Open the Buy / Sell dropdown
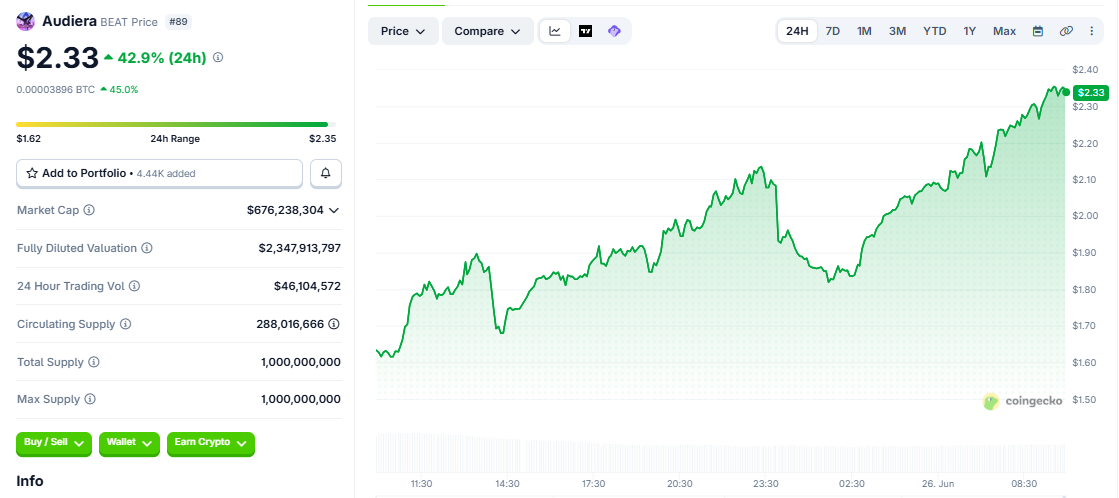The height and width of the screenshot is (498, 1119). pyautogui.click(x=54, y=443)
